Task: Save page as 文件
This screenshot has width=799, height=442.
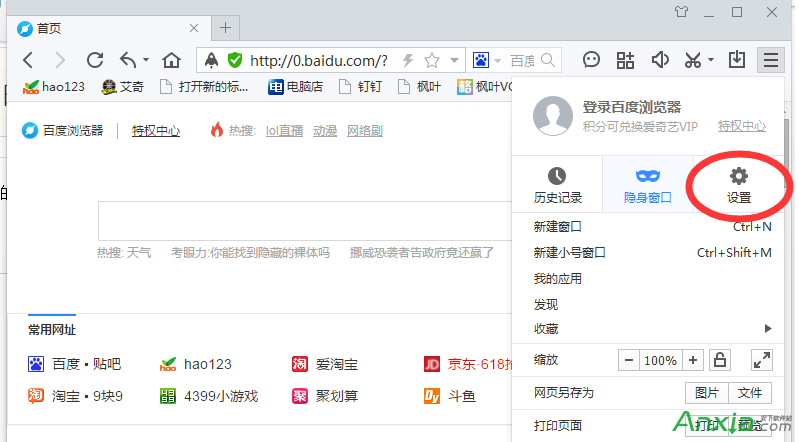Action: pyautogui.click(x=750, y=393)
